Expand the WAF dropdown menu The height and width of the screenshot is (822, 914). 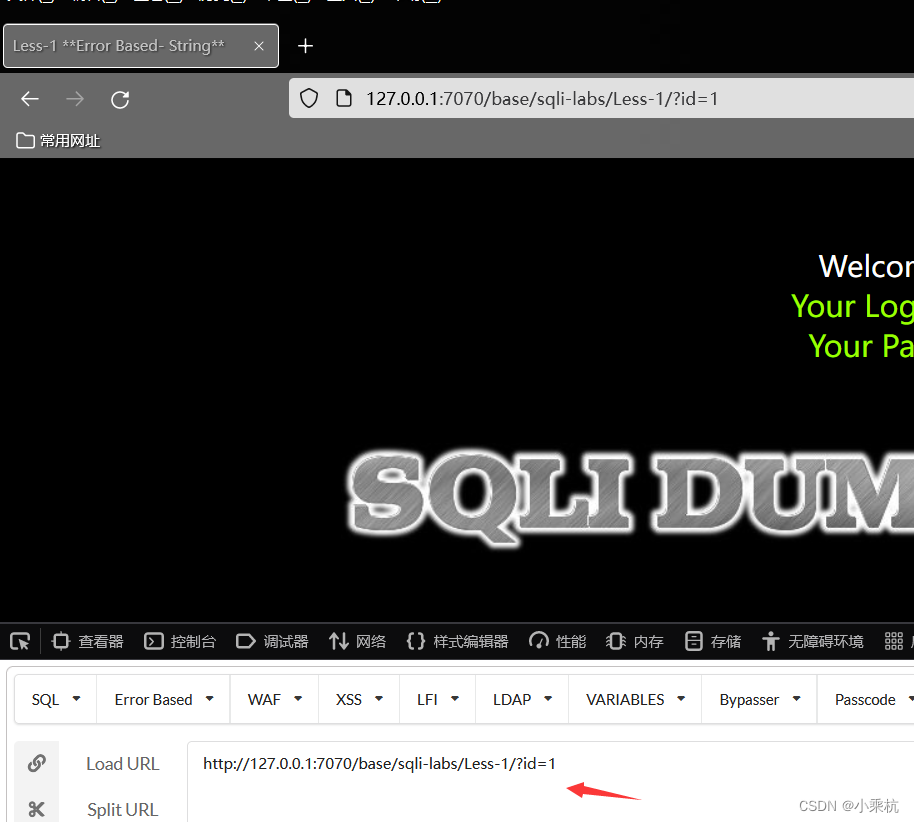pyautogui.click(x=275, y=699)
